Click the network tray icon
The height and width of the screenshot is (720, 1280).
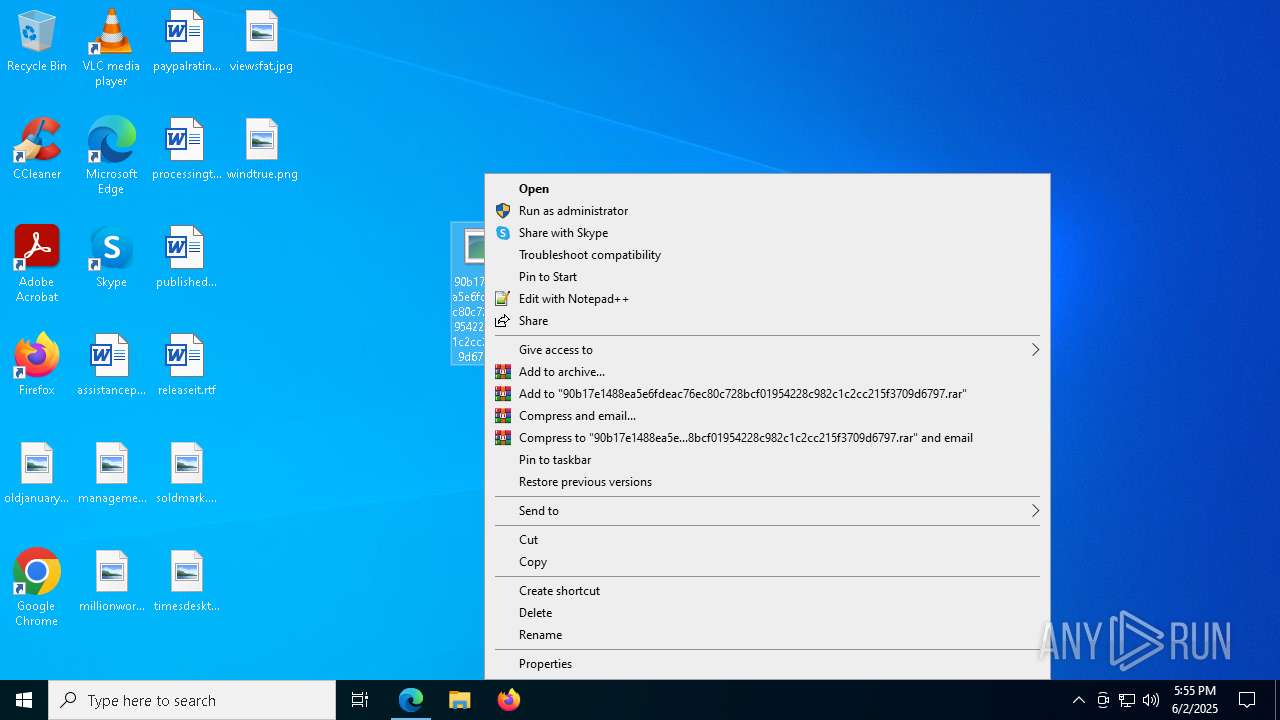click(1127, 700)
